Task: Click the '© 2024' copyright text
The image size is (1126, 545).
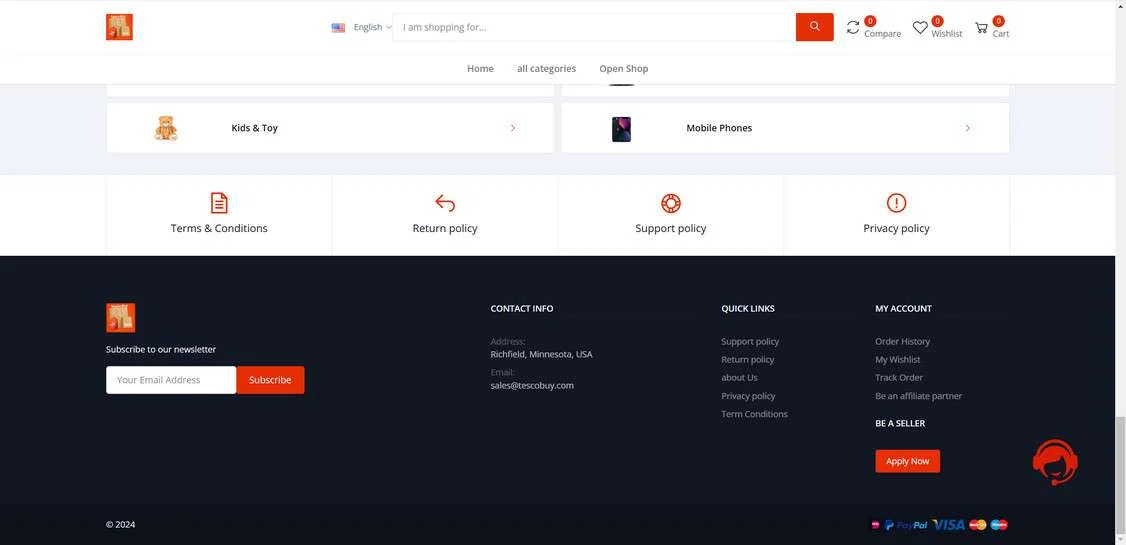Action: (x=121, y=525)
